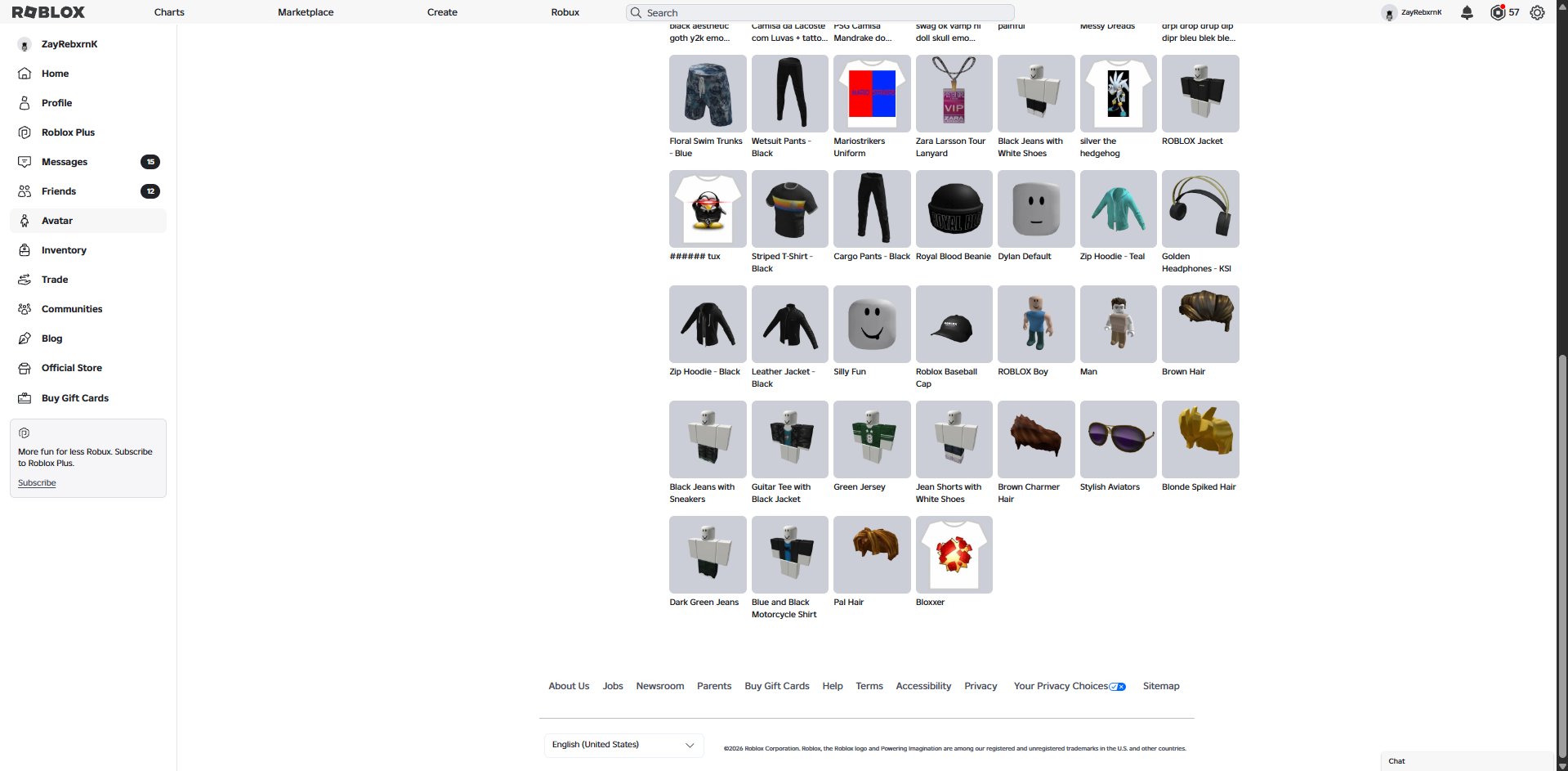Select the Zip Hoodie - Teal item
The width and height of the screenshot is (1568, 771).
tap(1119, 208)
